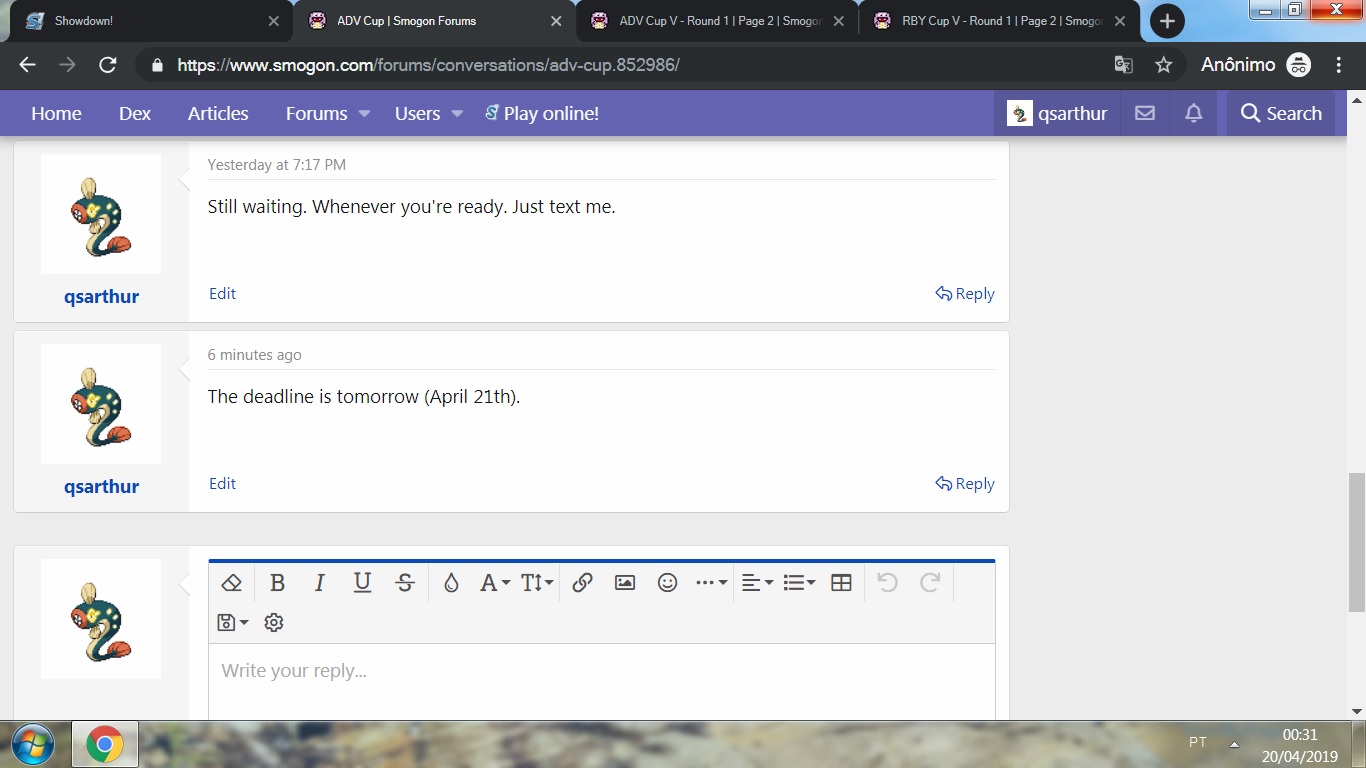
Task: Insert a link with chain icon
Action: (582, 583)
